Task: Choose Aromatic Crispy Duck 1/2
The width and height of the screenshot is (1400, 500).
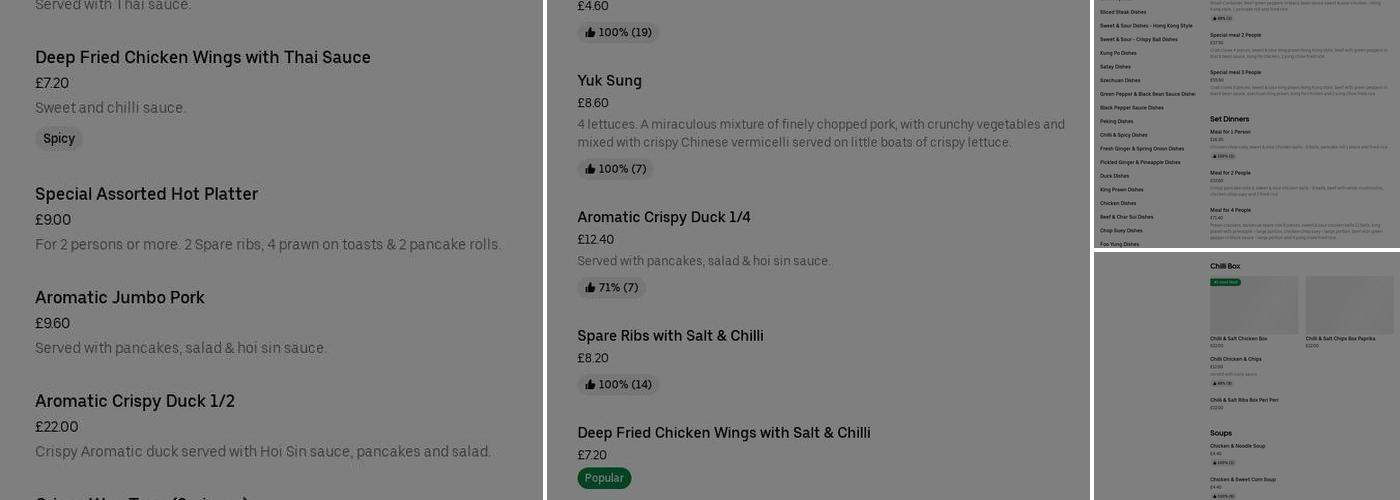Action: (135, 401)
